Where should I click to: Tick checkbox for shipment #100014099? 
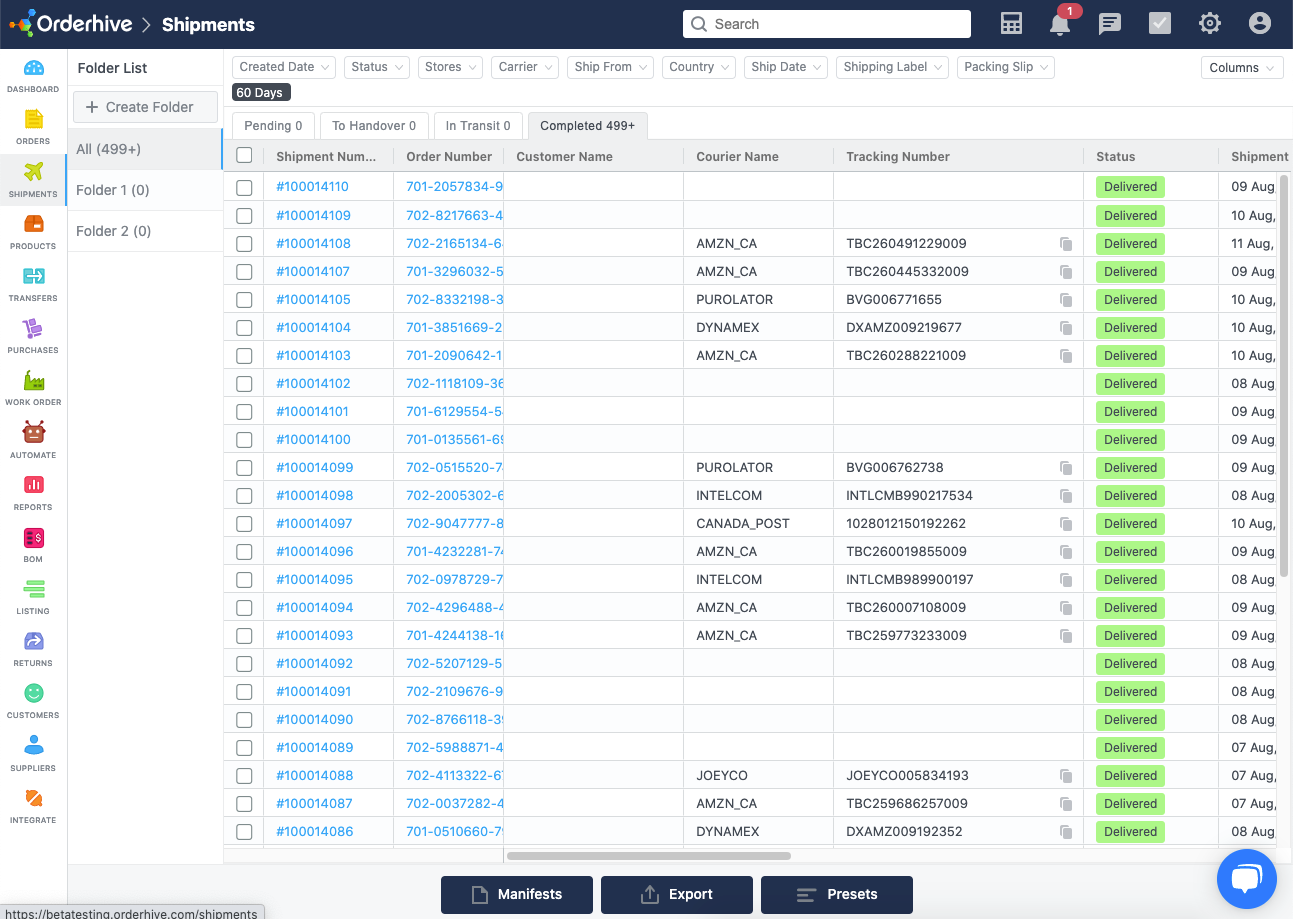244,468
